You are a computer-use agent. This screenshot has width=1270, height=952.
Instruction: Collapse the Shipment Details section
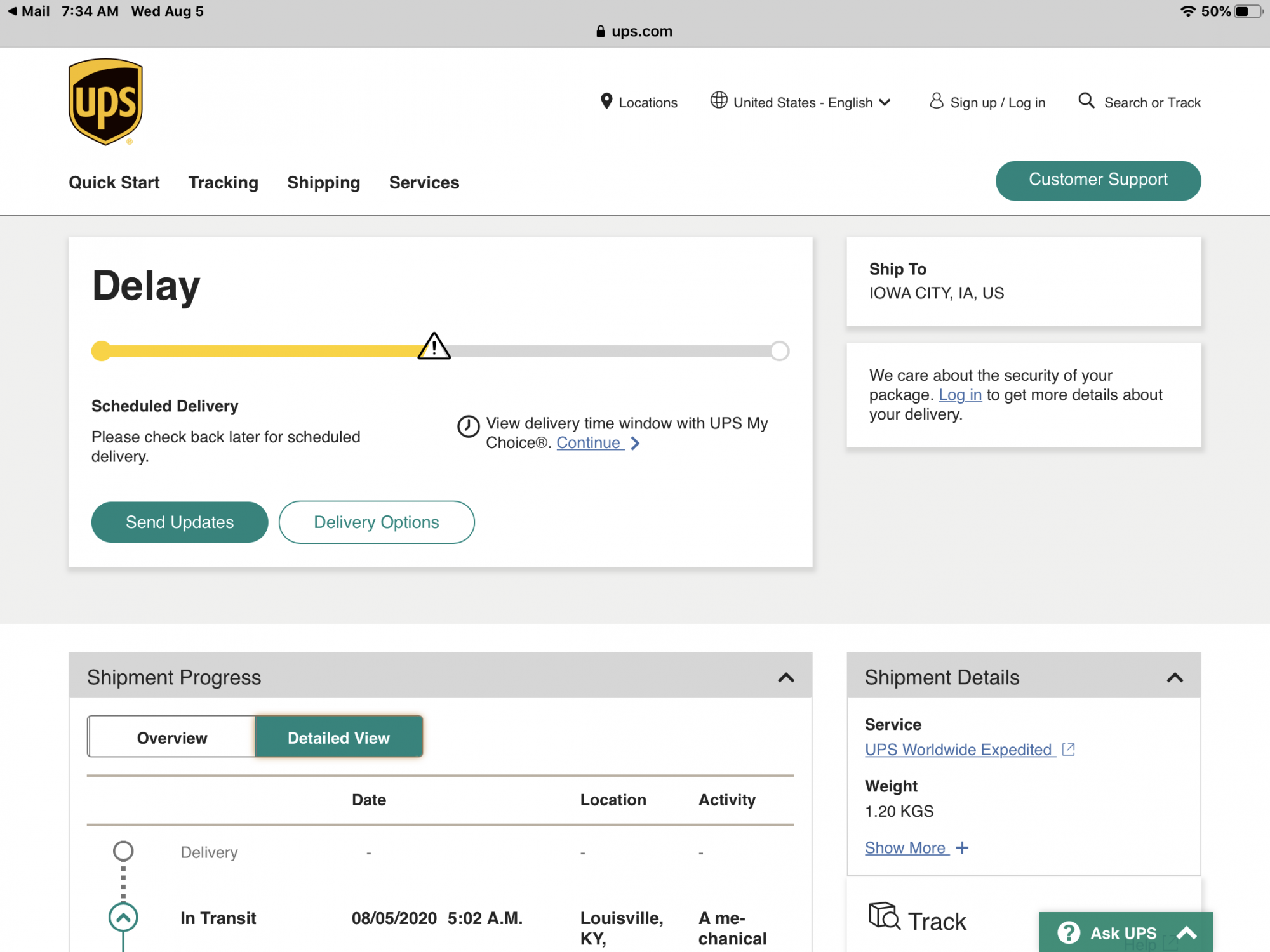pos(1175,678)
